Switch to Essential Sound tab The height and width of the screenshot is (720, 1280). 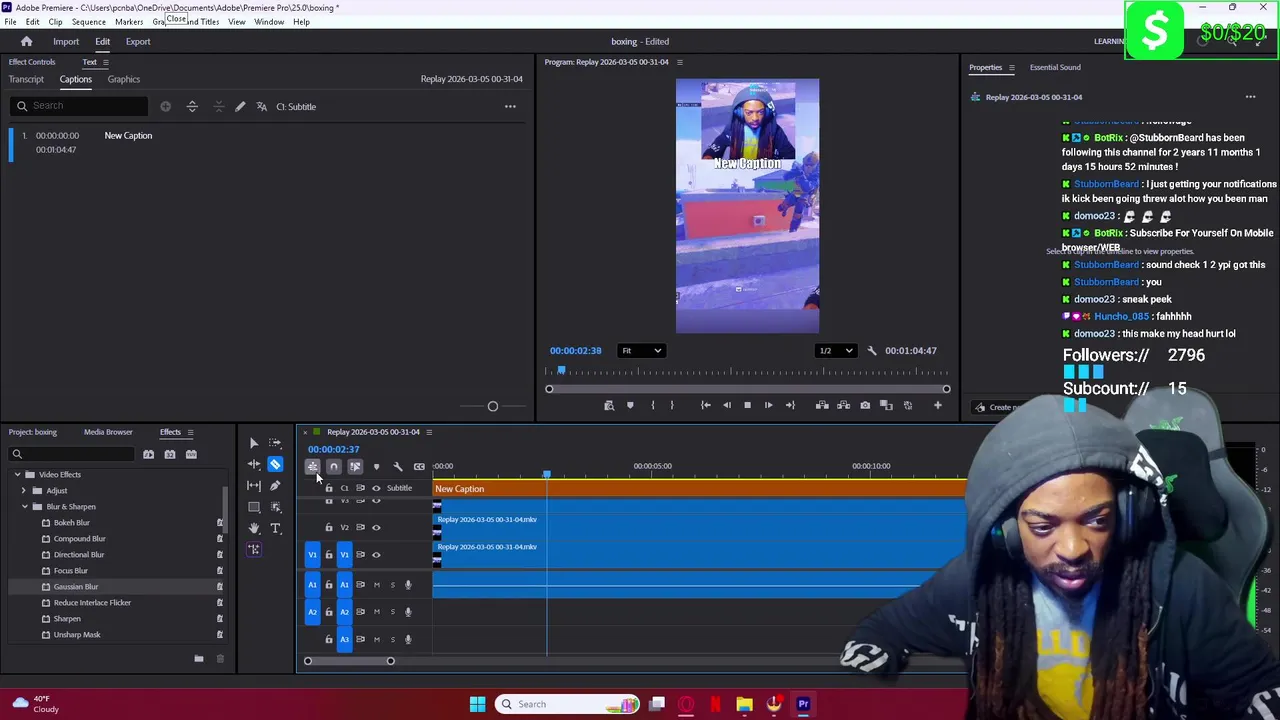click(x=1055, y=67)
